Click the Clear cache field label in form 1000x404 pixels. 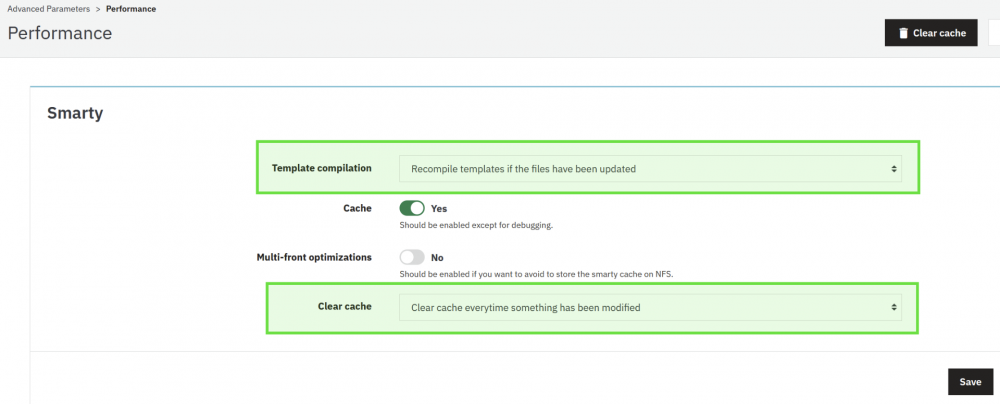tap(343, 306)
